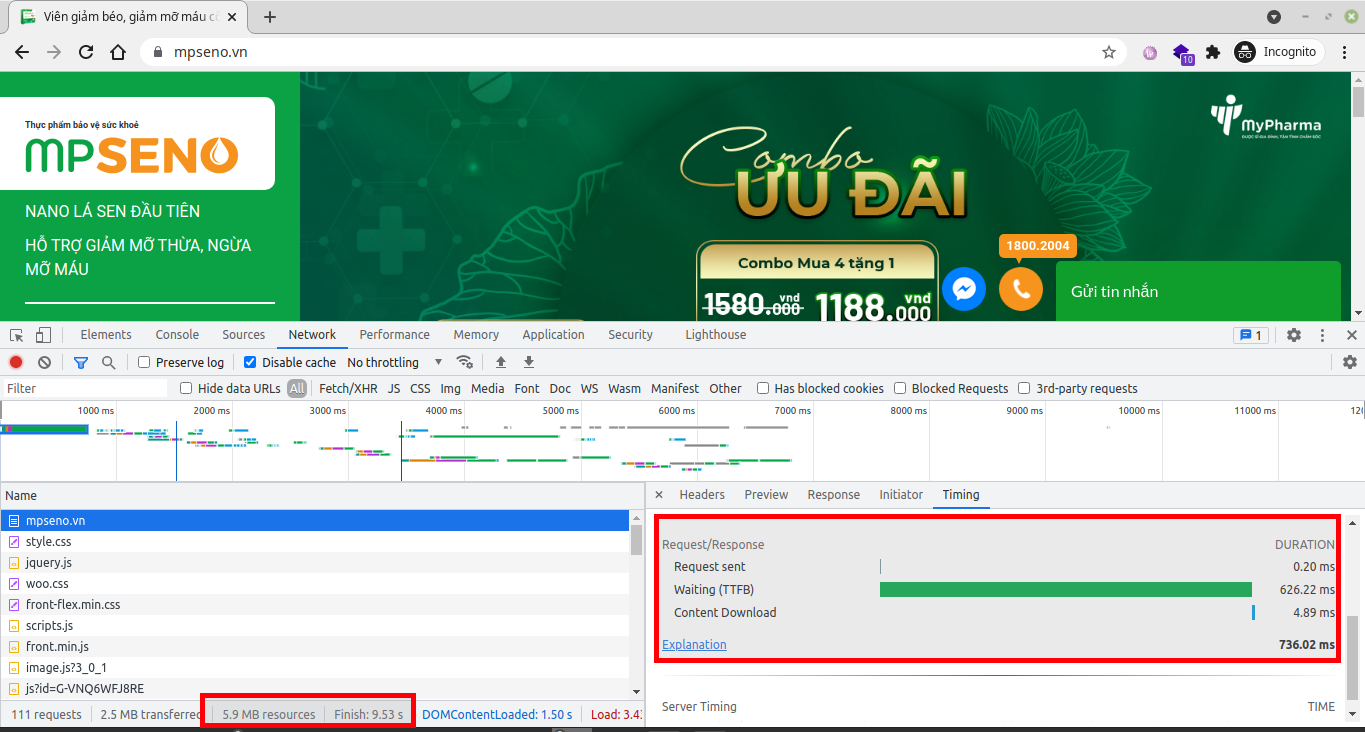This screenshot has width=1365, height=732.
Task: Reload the mpseno.vn page
Action: (86, 52)
